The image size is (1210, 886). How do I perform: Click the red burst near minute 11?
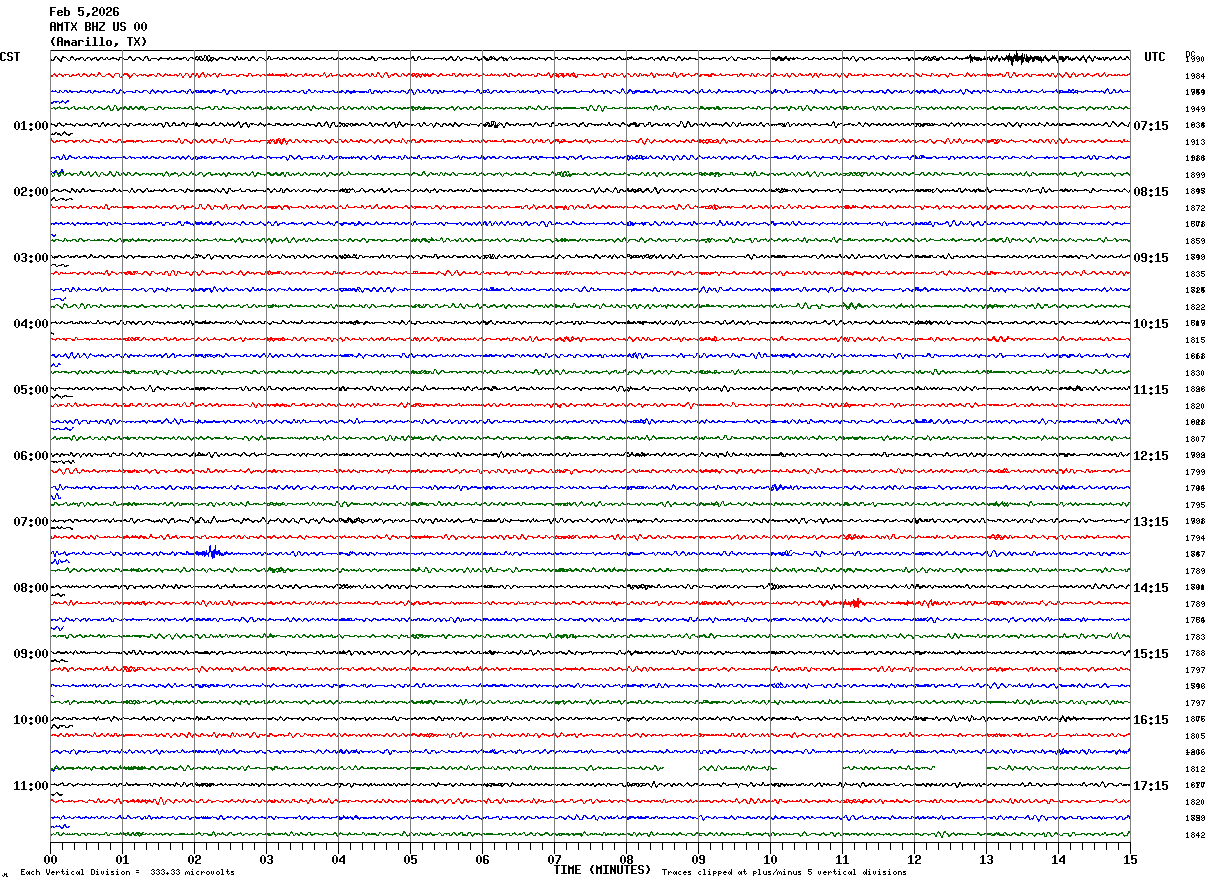coord(853,602)
